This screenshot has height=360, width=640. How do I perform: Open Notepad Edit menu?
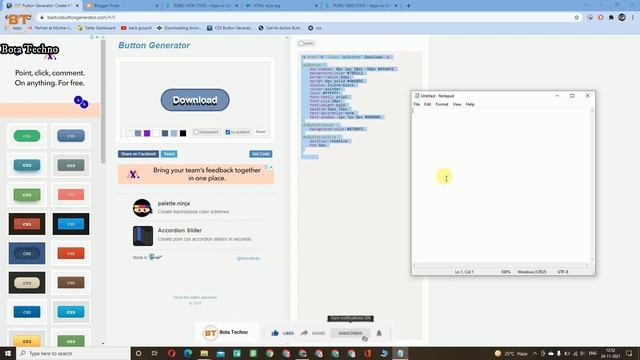[427, 104]
